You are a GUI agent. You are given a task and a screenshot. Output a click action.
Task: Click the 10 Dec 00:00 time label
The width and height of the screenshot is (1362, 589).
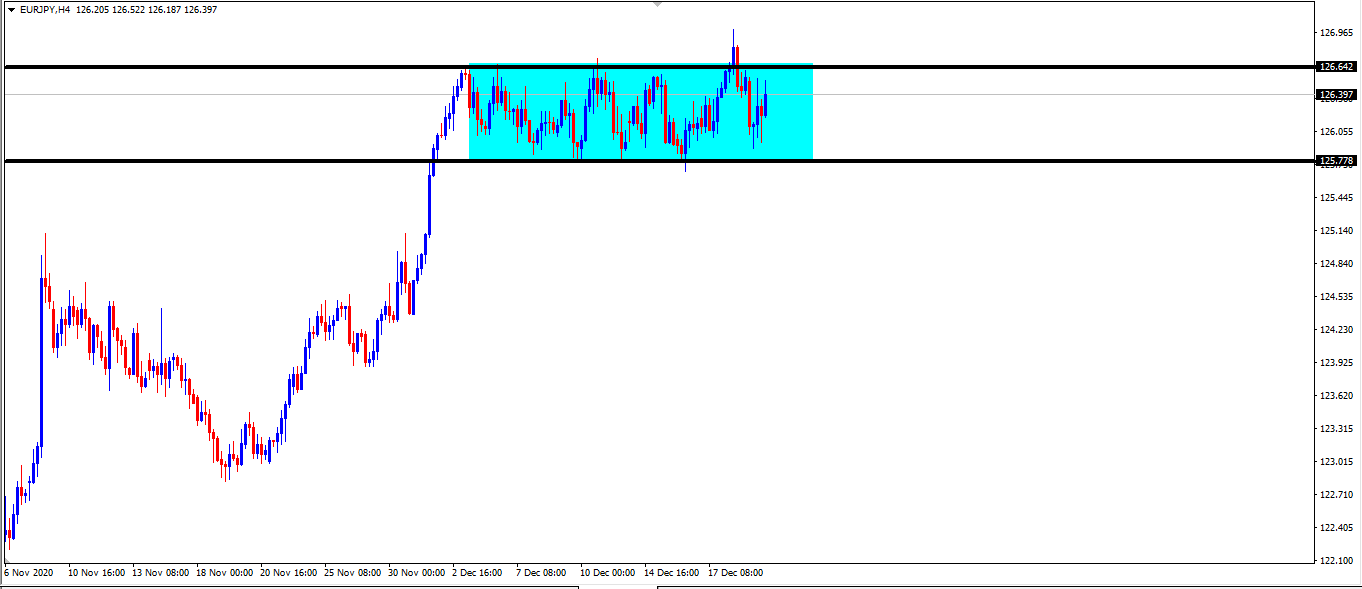click(608, 574)
